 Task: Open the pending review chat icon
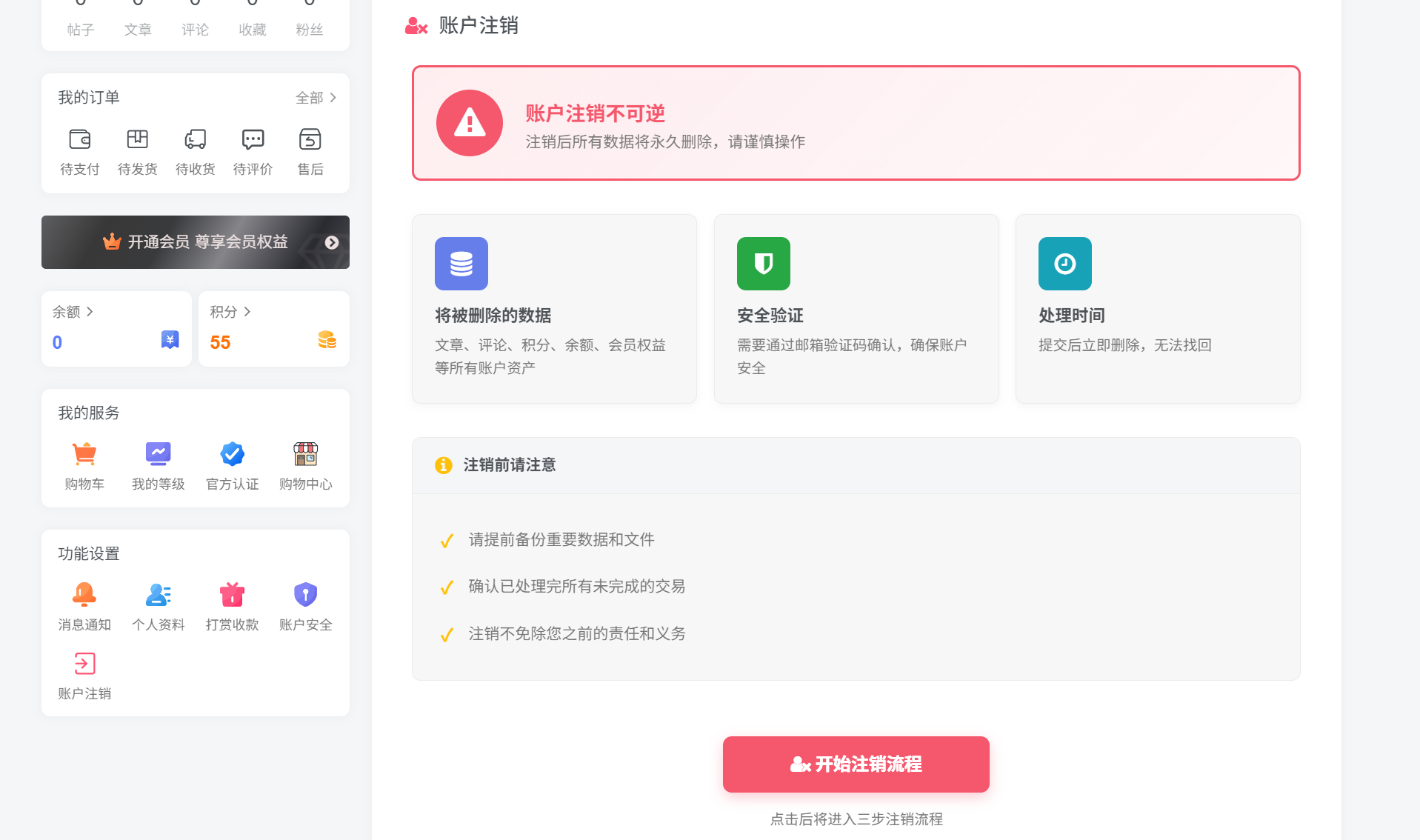point(253,140)
